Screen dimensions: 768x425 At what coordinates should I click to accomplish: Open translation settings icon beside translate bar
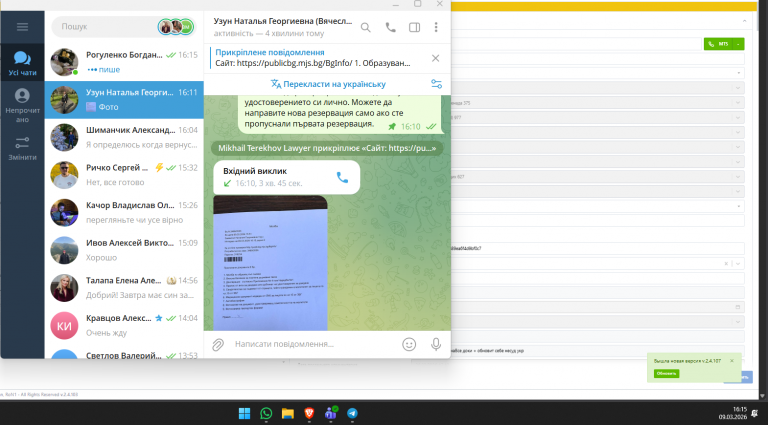point(436,84)
